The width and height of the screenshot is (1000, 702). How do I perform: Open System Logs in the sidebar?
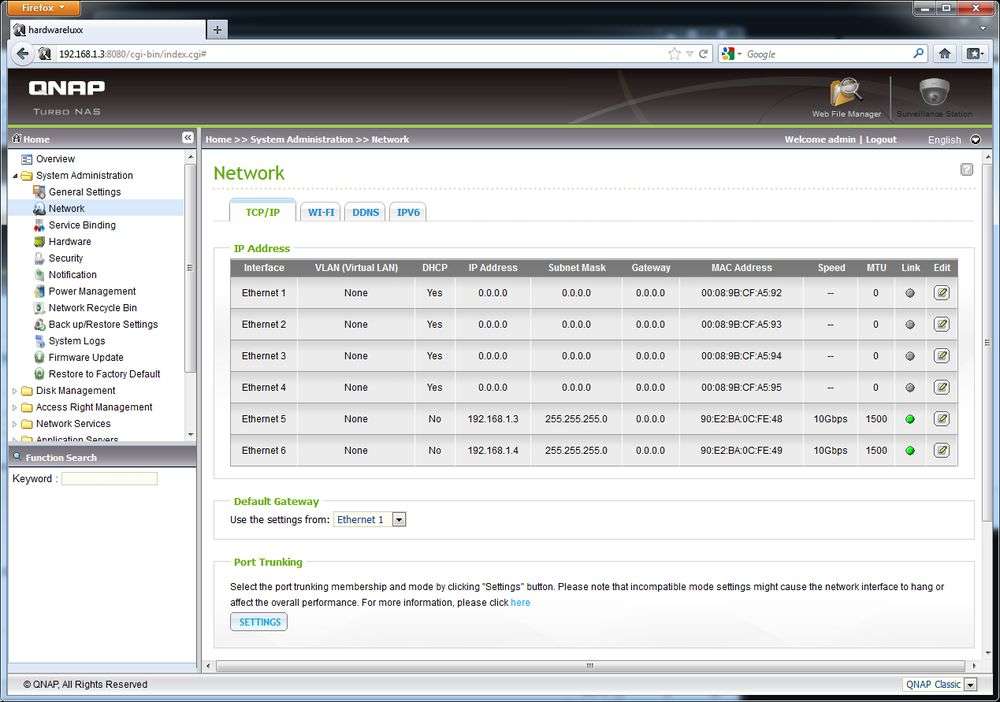coord(77,341)
